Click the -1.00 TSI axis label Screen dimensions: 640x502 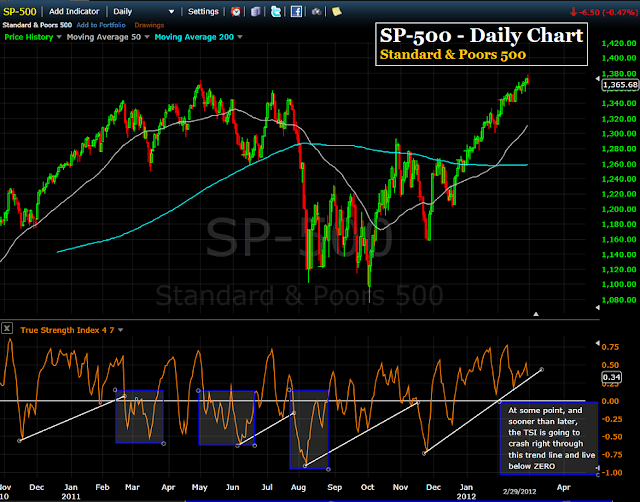coord(611,473)
